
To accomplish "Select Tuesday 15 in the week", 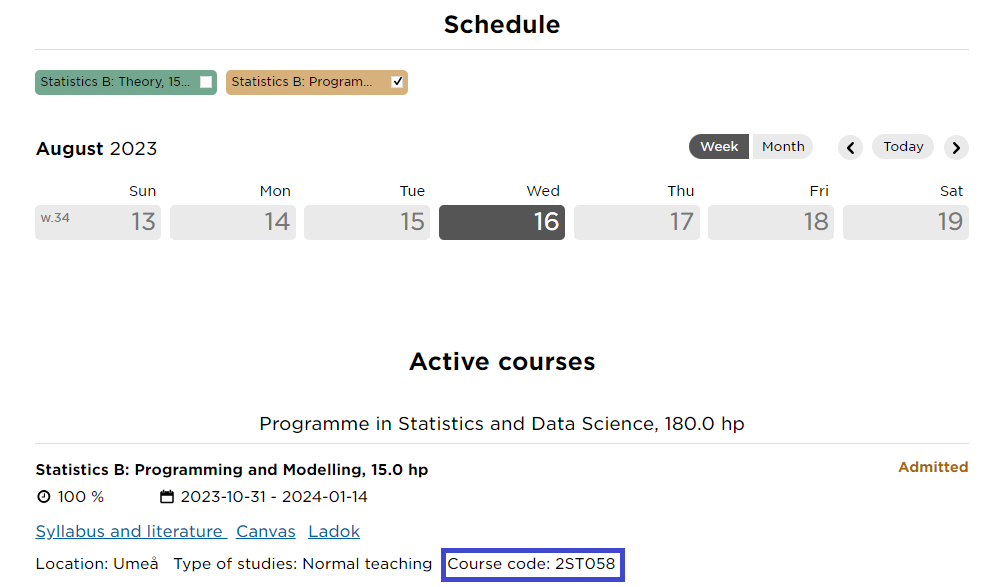I will 367,222.
